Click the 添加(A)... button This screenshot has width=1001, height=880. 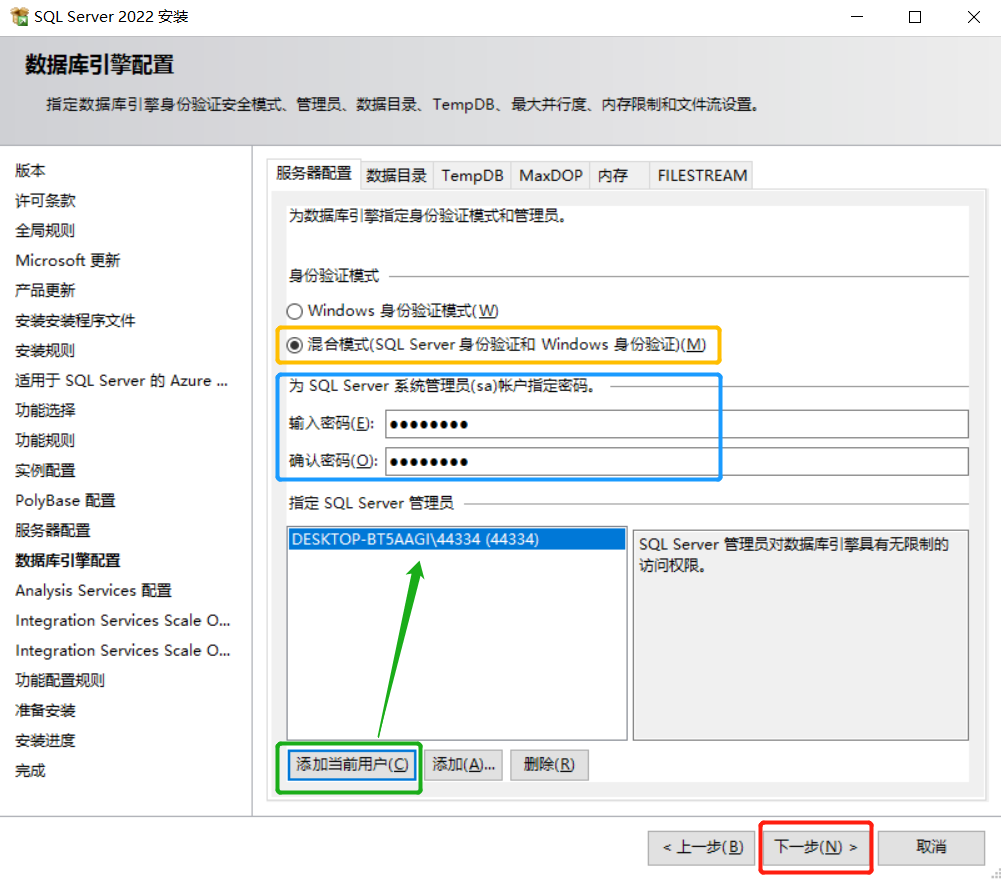[x=463, y=764]
